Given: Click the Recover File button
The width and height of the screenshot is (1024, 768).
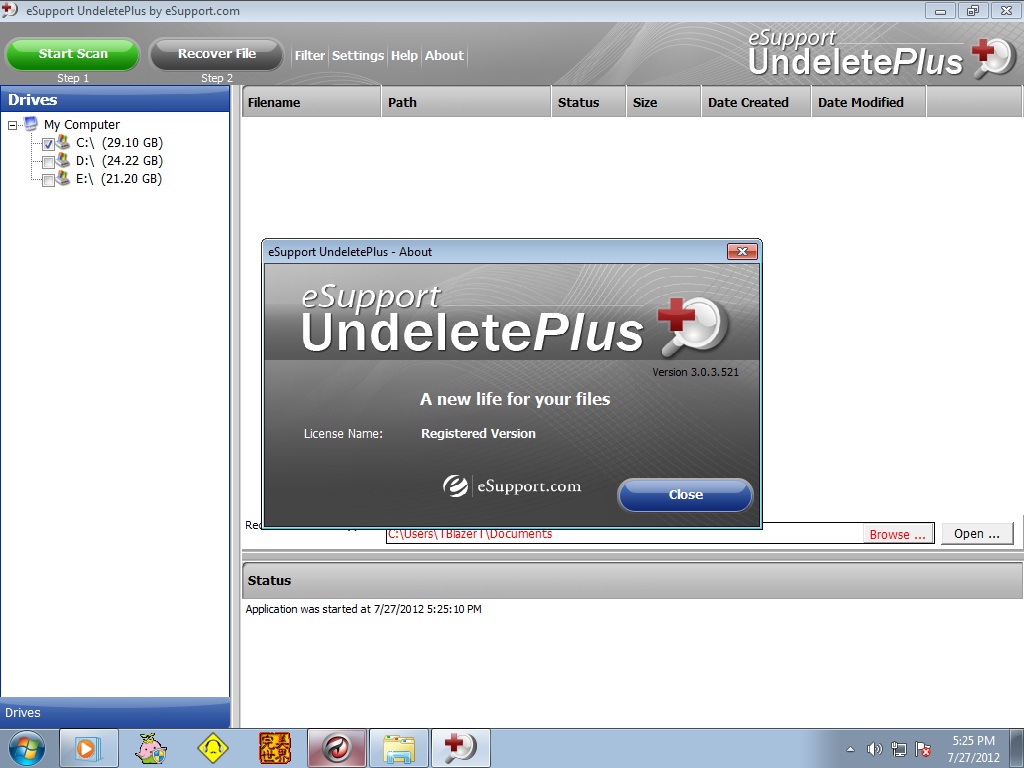Looking at the screenshot, I should coord(217,54).
